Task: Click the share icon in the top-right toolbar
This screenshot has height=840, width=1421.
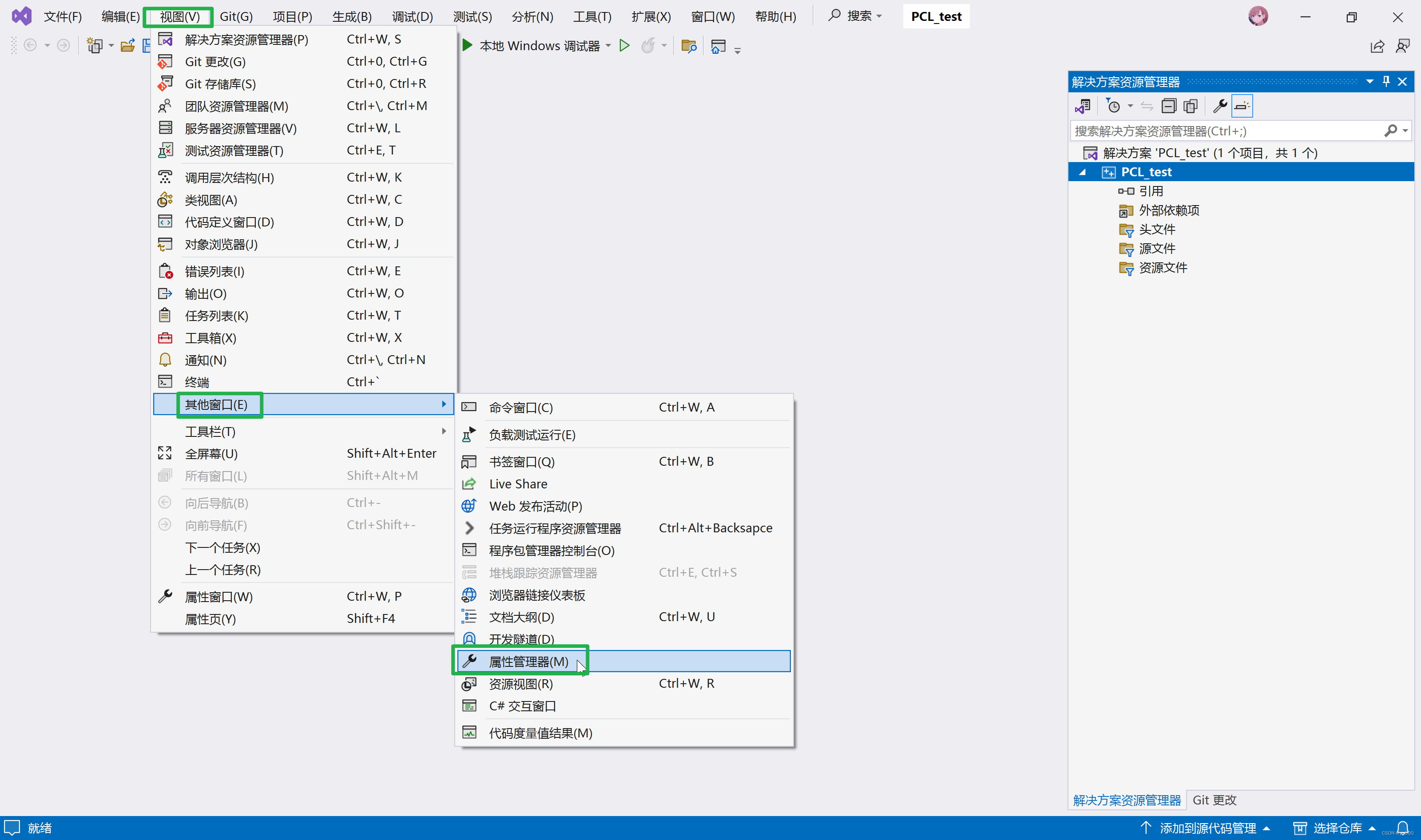Action: [x=1377, y=46]
